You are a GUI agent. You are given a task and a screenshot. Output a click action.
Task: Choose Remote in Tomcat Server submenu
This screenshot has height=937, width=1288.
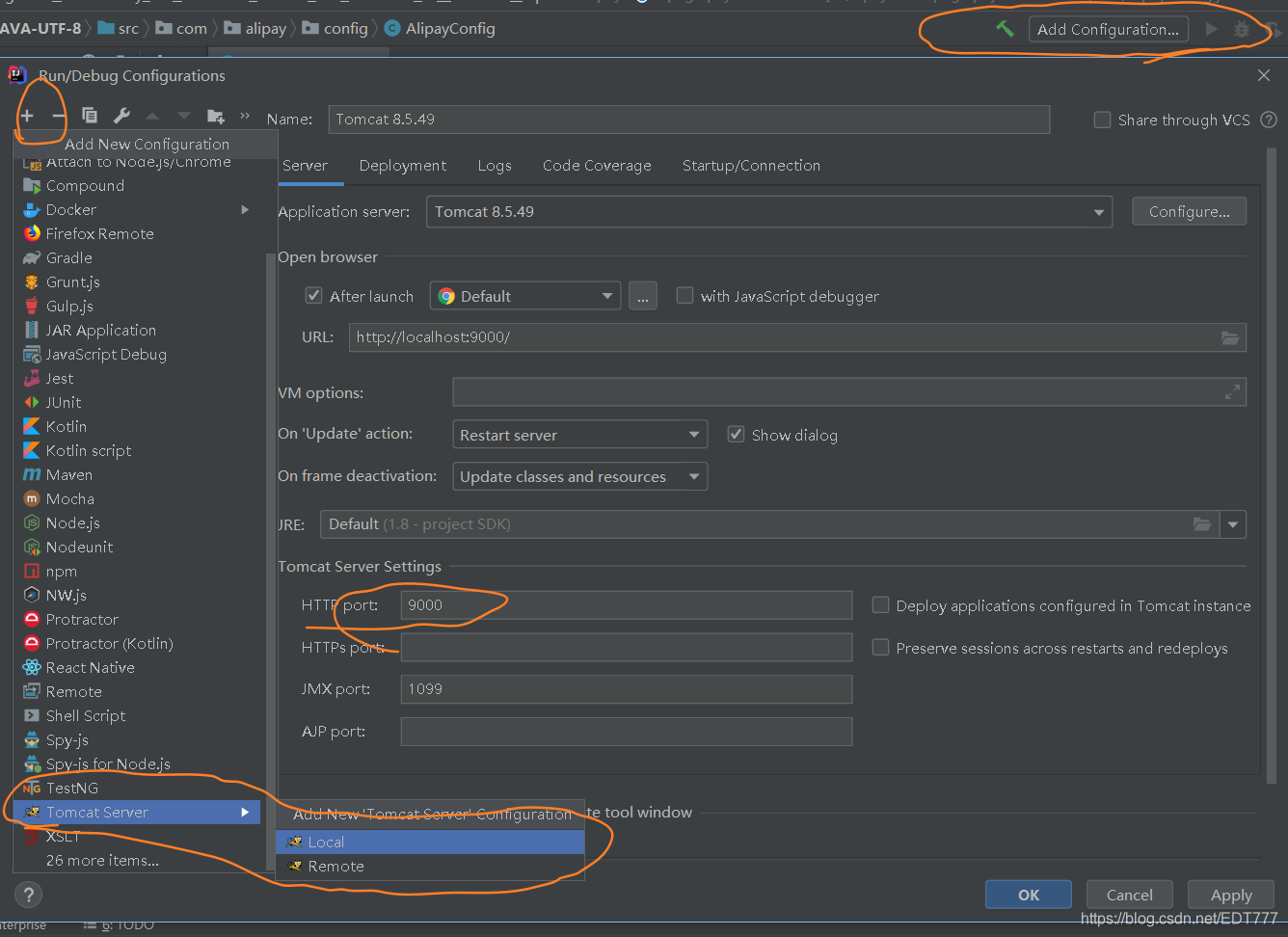[x=430, y=866]
